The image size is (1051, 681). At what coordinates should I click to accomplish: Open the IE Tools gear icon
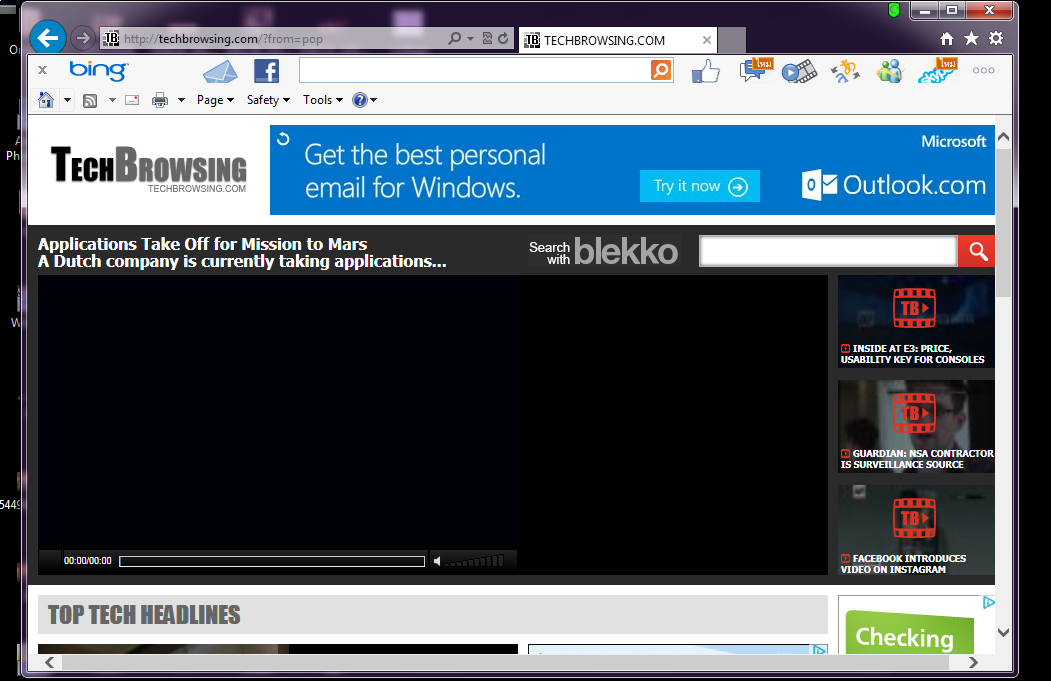click(x=996, y=39)
